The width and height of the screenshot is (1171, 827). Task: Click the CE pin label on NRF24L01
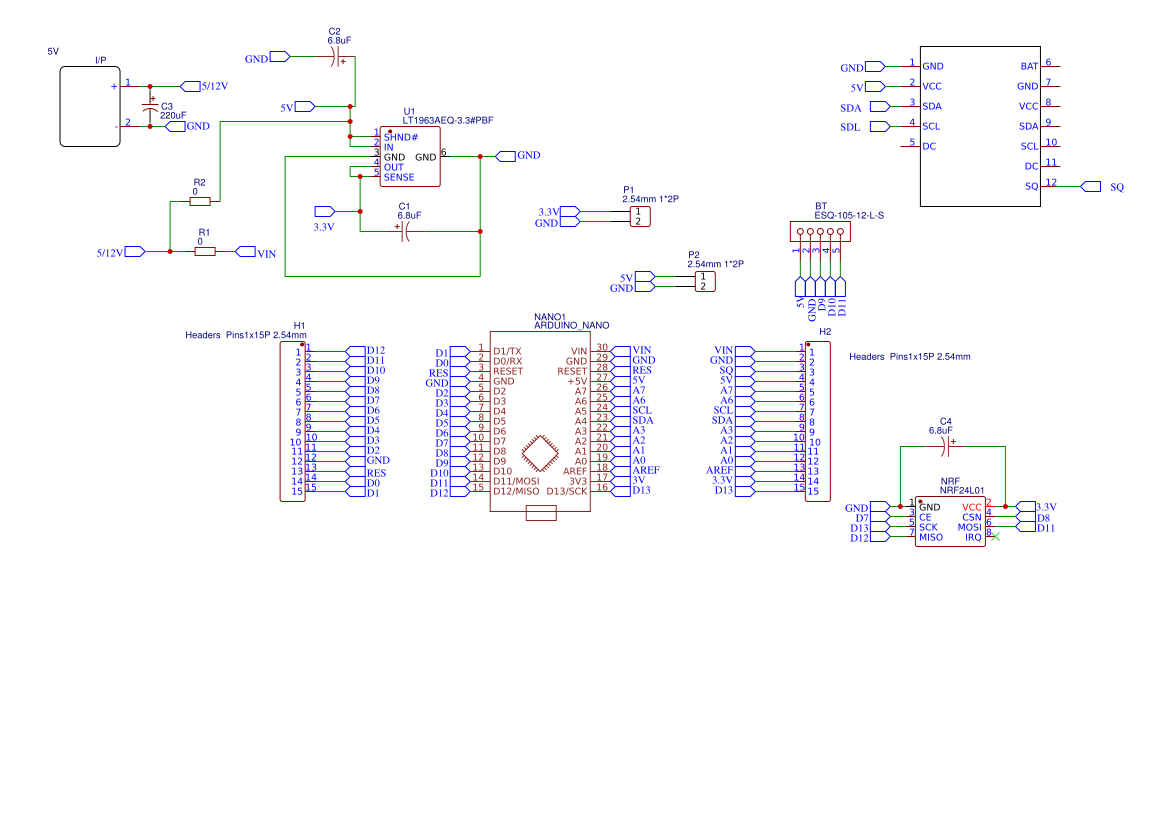point(925,517)
